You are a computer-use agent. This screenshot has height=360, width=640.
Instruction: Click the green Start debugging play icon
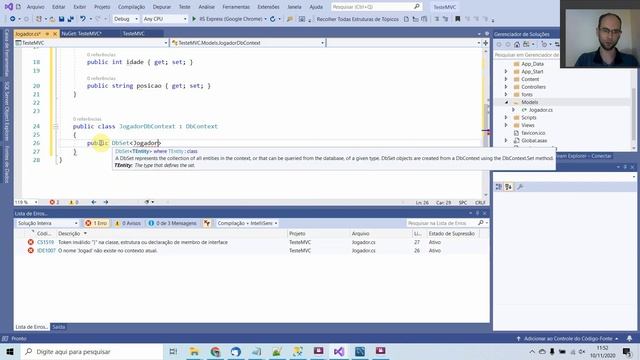click(194, 19)
